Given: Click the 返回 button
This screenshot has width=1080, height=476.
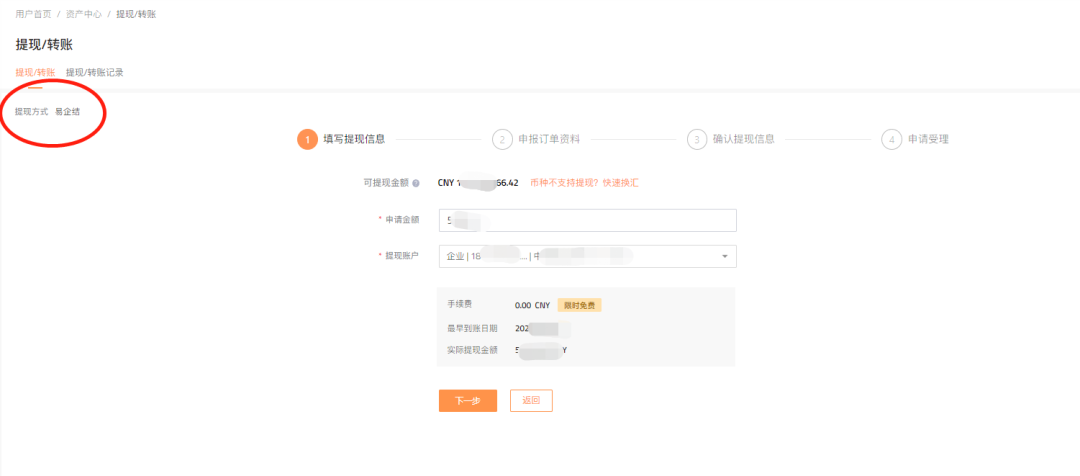Looking at the screenshot, I should [531, 400].
